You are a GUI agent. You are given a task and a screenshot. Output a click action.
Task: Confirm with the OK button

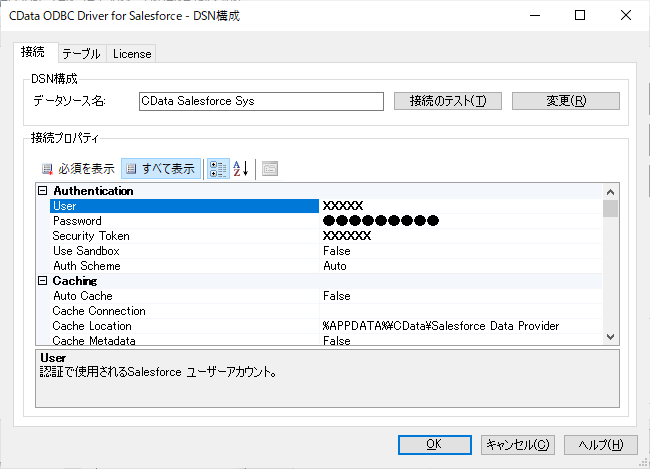coord(434,445)
